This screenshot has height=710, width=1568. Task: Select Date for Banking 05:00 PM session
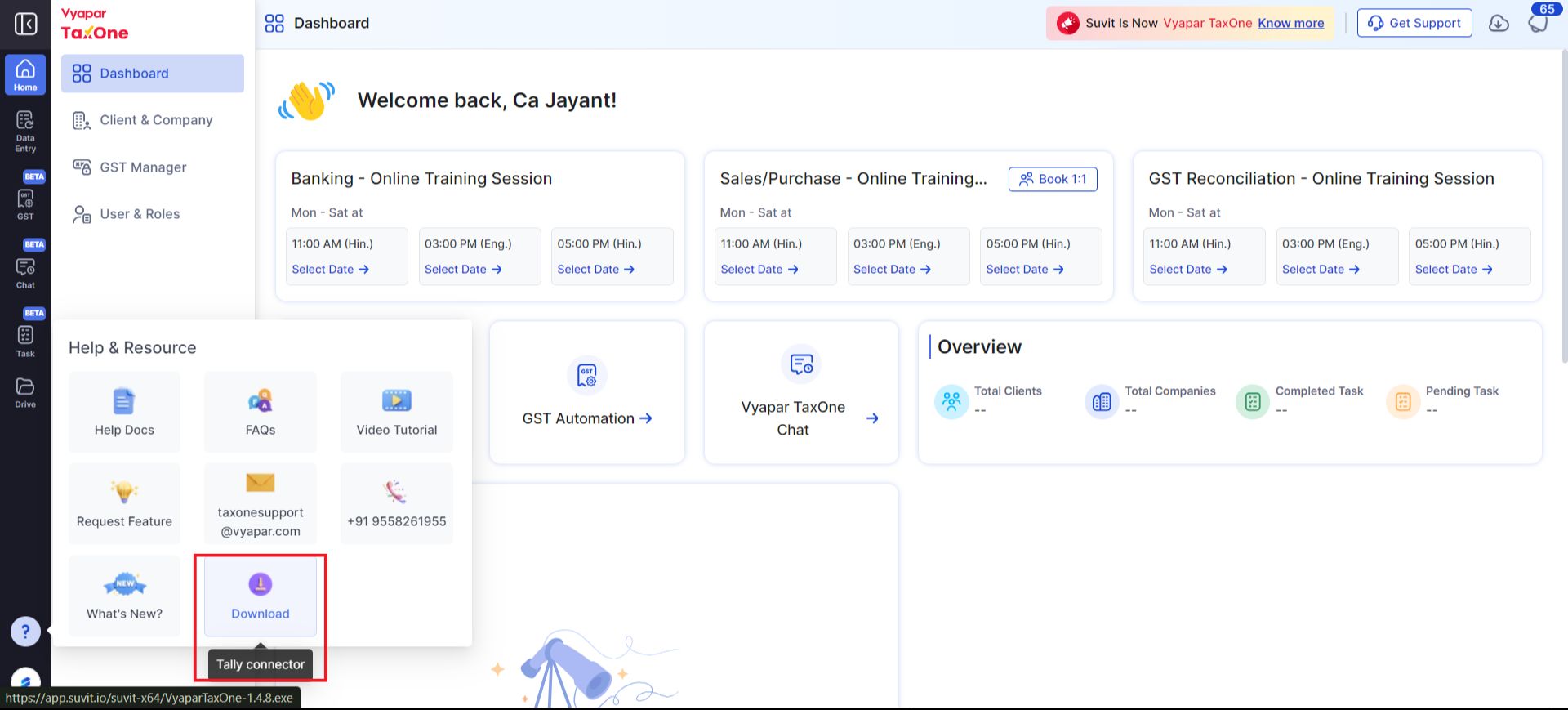596,270
